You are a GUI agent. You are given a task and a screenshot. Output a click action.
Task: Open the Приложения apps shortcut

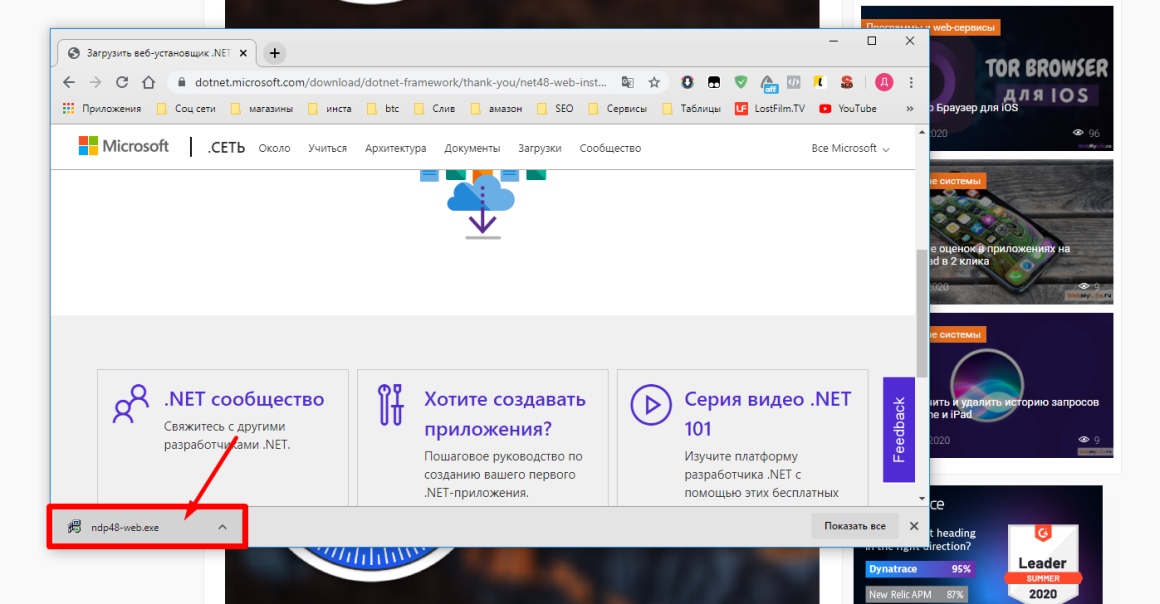[102, 109]
